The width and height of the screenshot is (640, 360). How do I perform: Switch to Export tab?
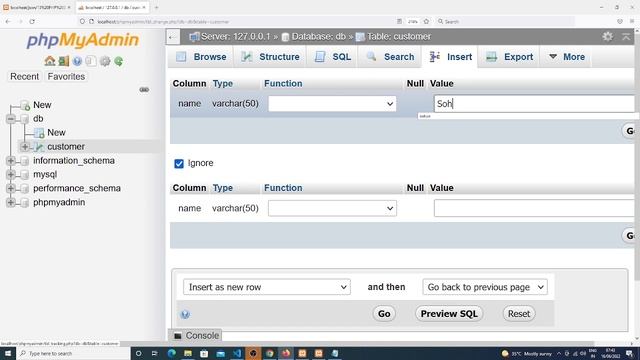point(509,57)
